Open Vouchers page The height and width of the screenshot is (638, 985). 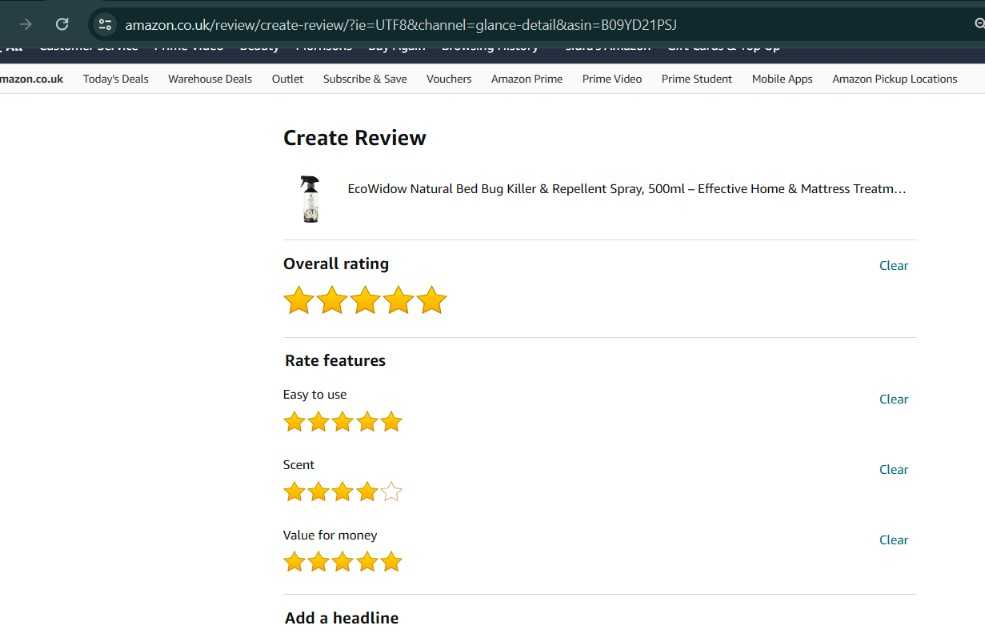pyautogui.click(x=449, y=79)
